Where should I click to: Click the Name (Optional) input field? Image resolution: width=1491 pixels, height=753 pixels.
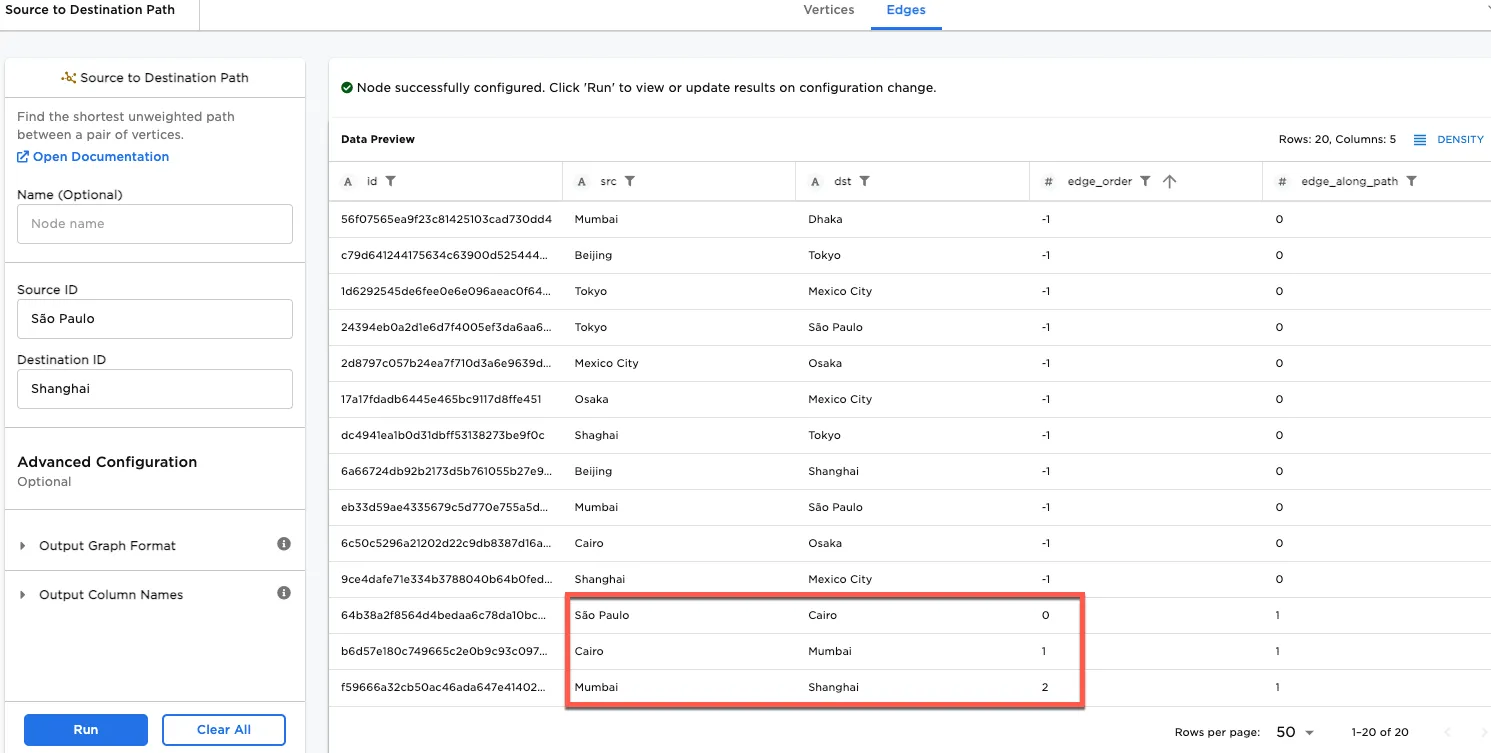[155, 224]
